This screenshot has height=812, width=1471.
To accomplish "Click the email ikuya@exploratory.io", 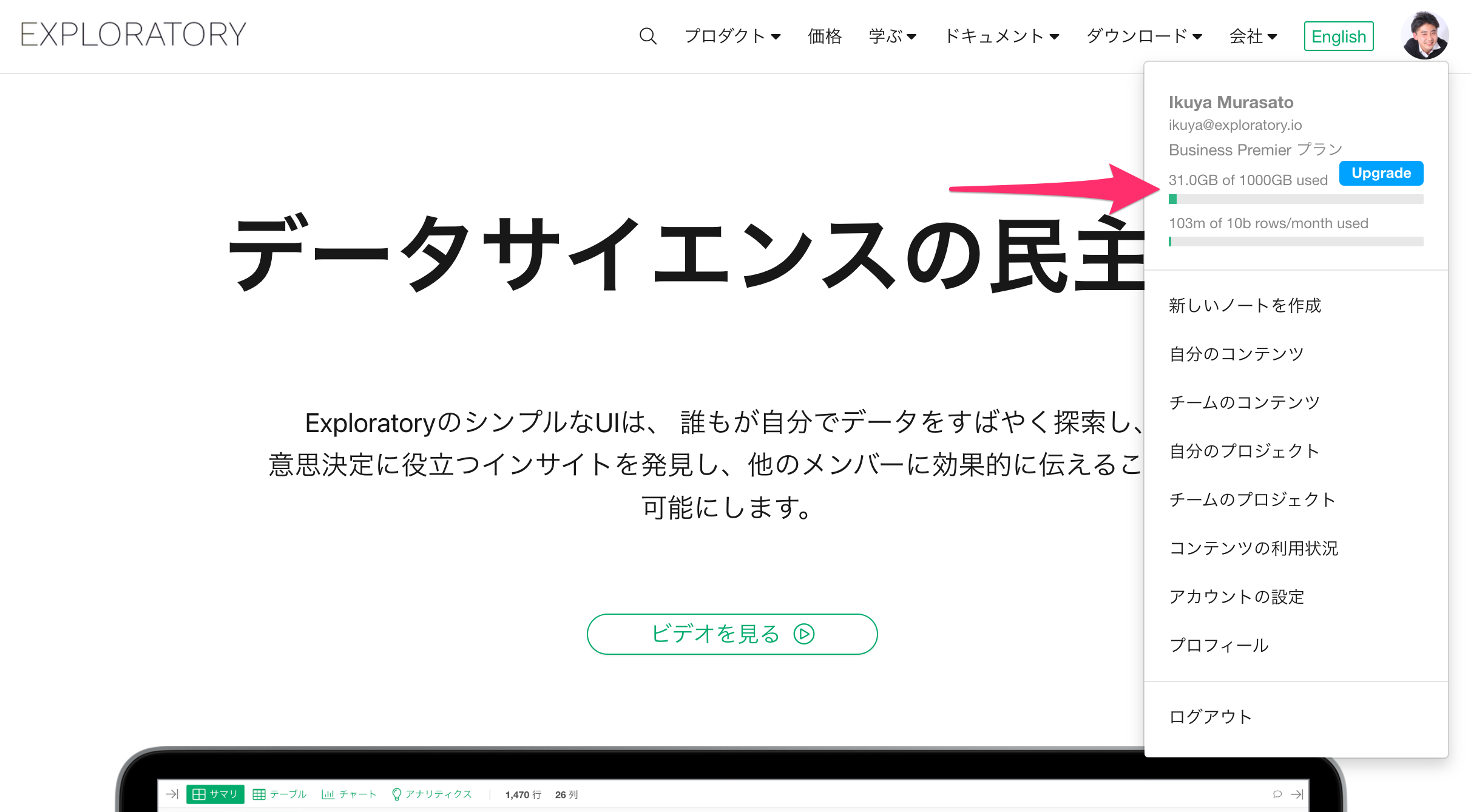I will tap(1235, 125).
